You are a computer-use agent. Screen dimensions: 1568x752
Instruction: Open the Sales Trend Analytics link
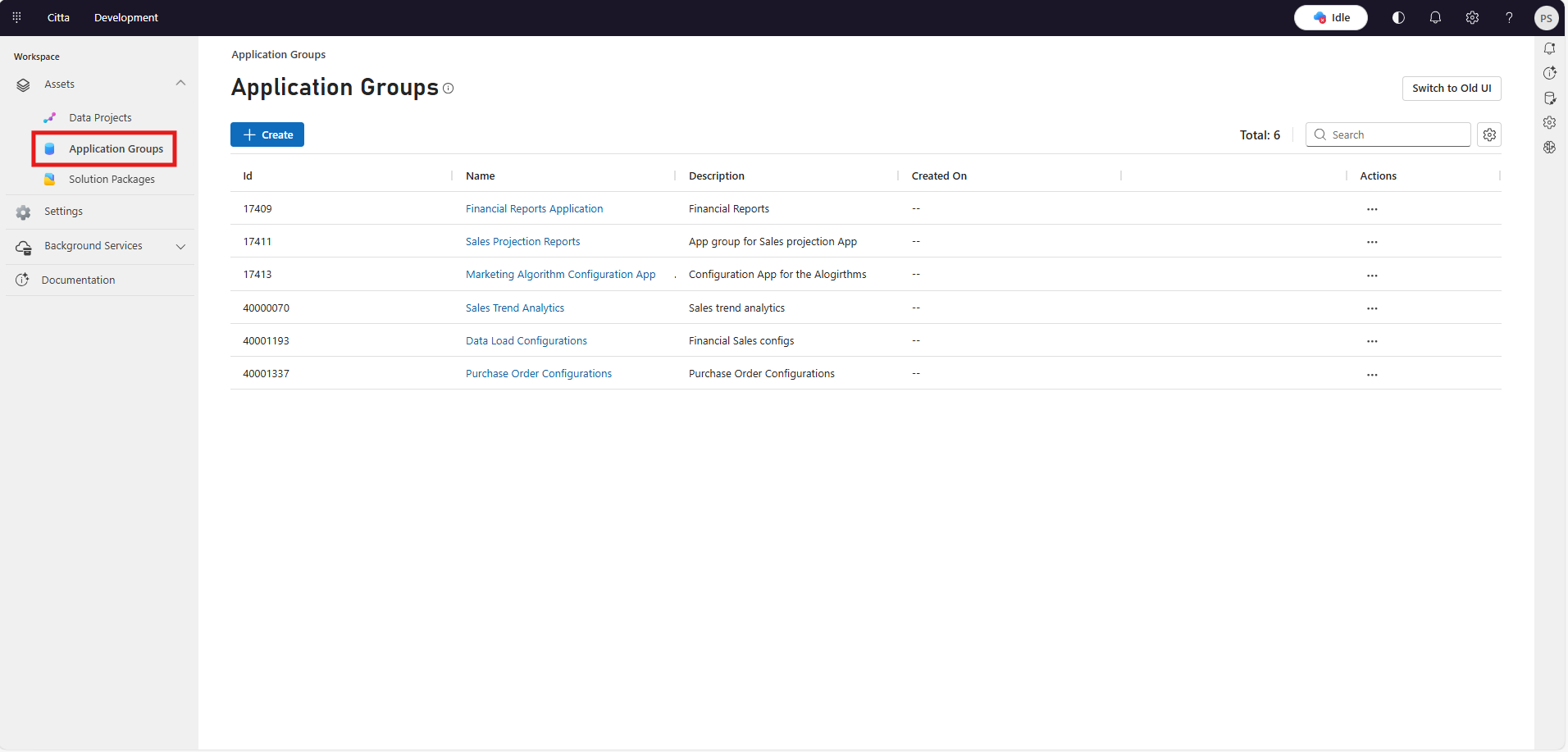coord(515,308)
